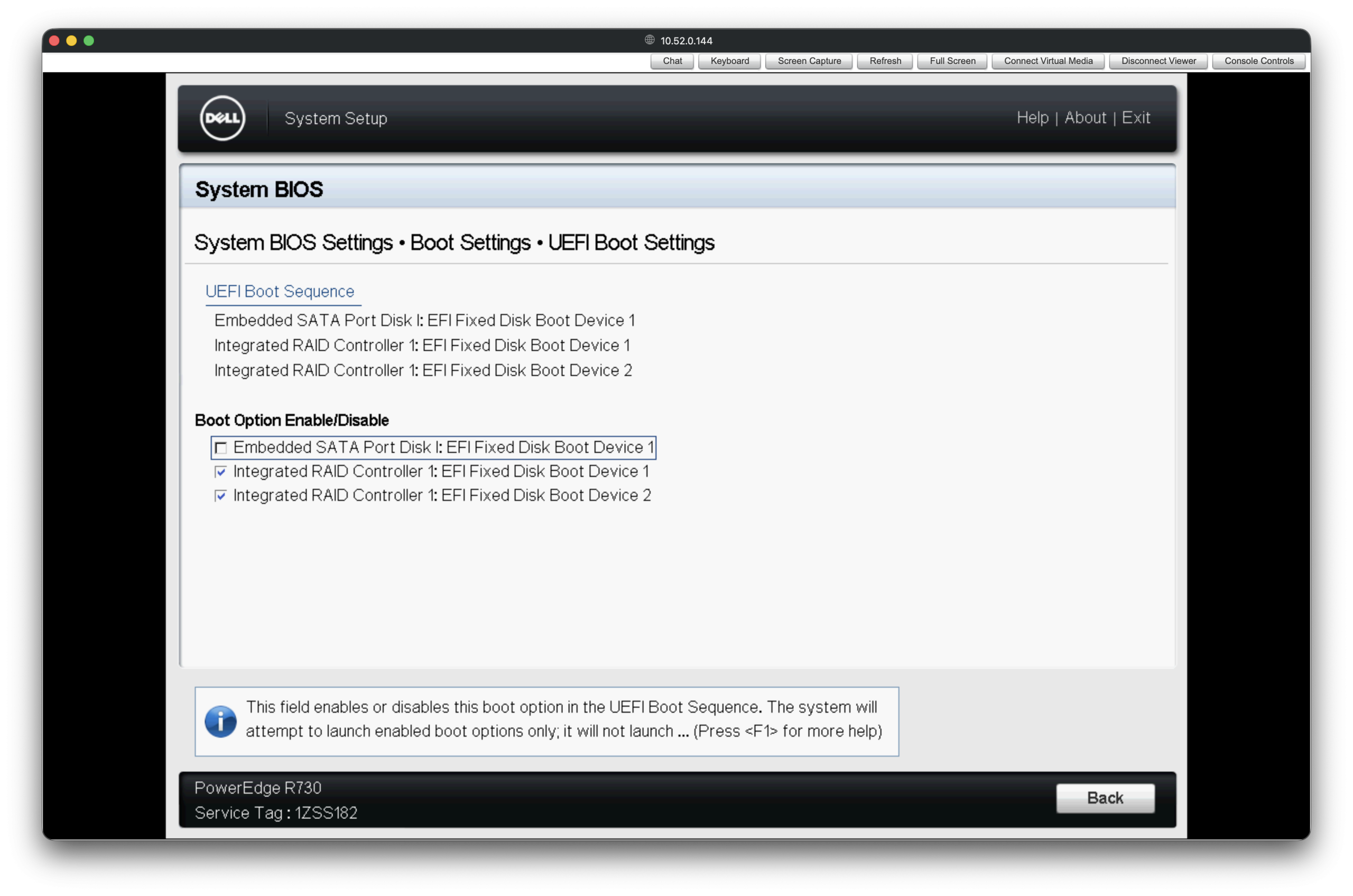This screenshot has height=896, width=1353.
Task: Open the UEFI Boot Sequence link
Action: coord(280,292)
